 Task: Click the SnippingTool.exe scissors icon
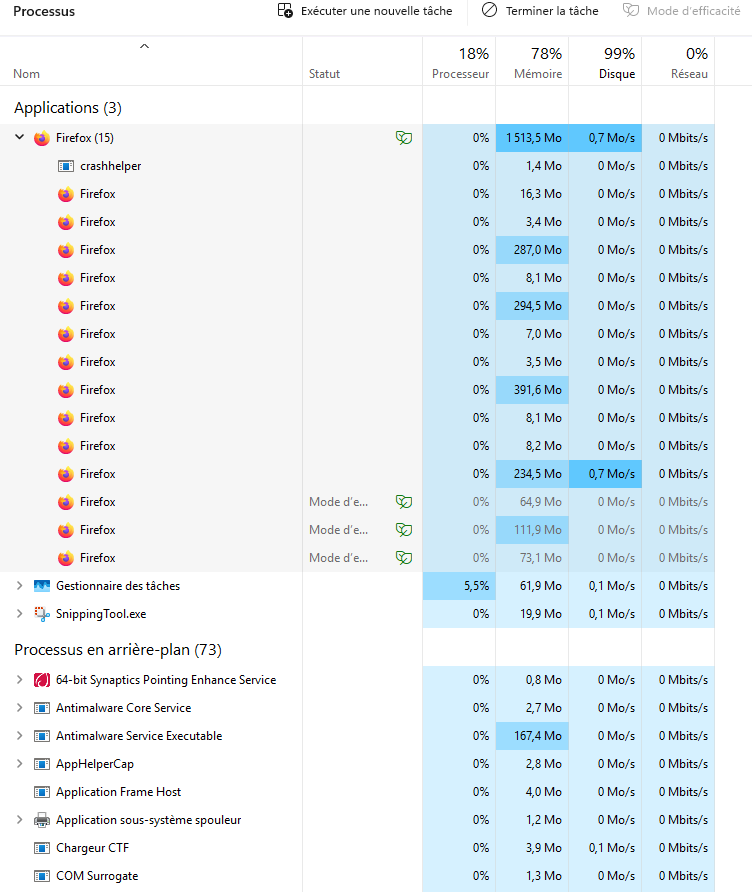[x=42, y=614]
